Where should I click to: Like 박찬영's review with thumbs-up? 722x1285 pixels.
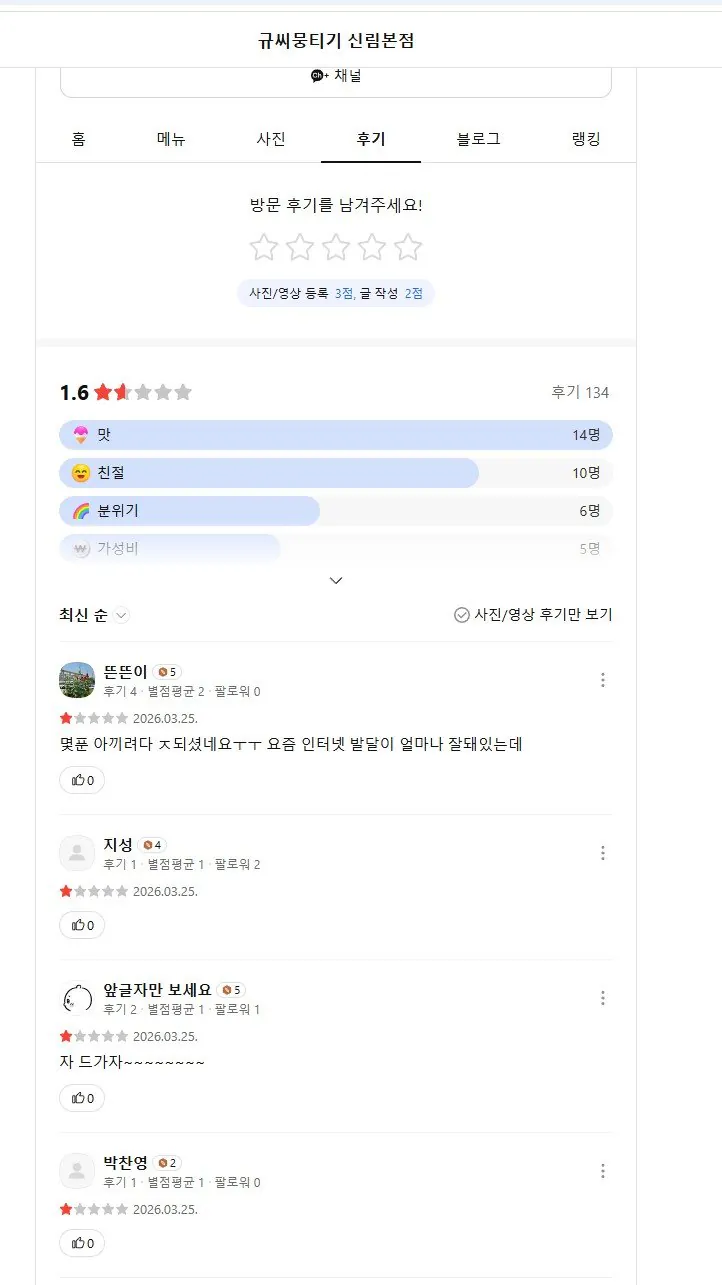click(82, 1243)
